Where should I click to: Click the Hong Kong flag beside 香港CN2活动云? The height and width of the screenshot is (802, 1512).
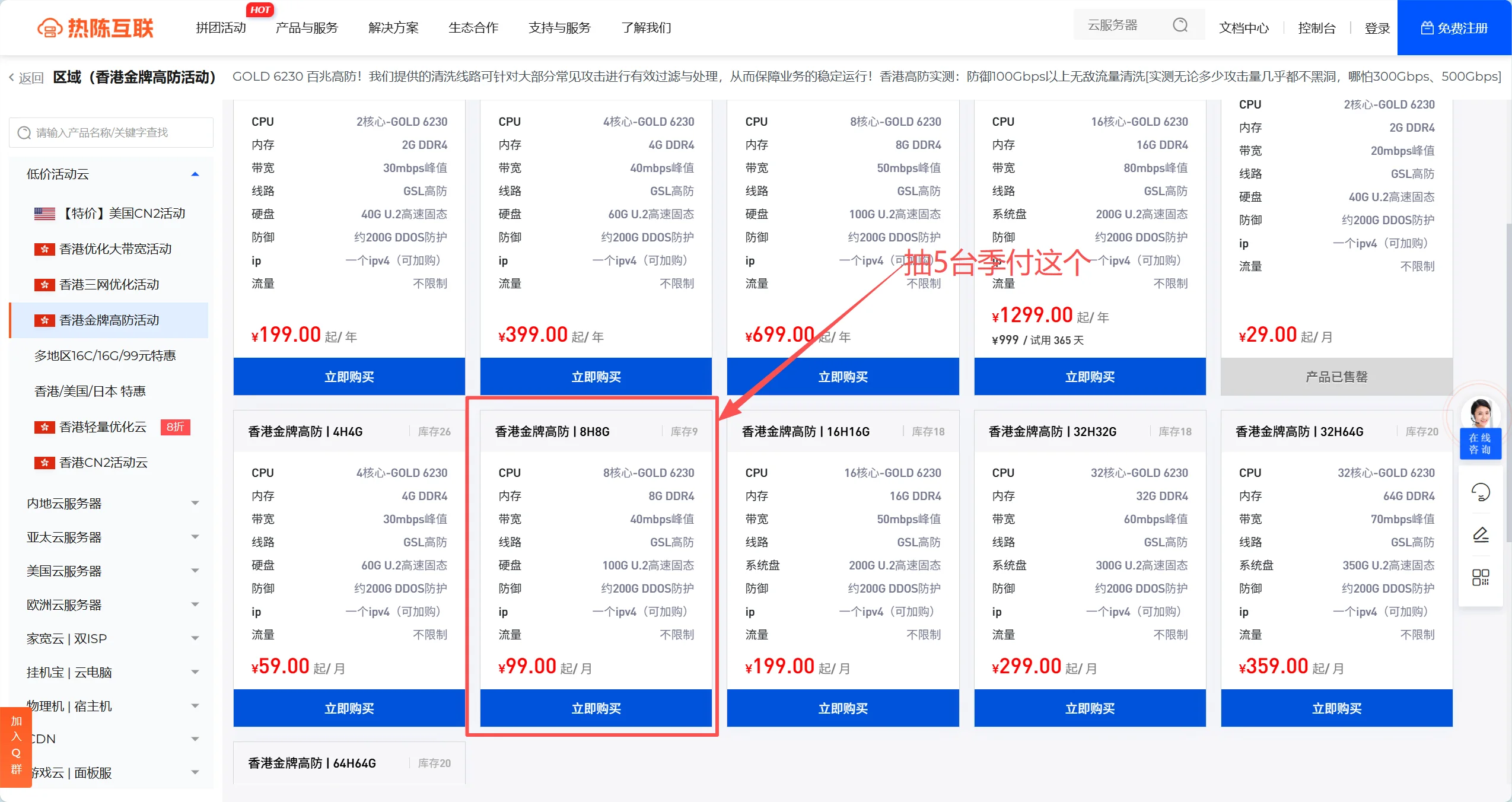pos(44,463)
